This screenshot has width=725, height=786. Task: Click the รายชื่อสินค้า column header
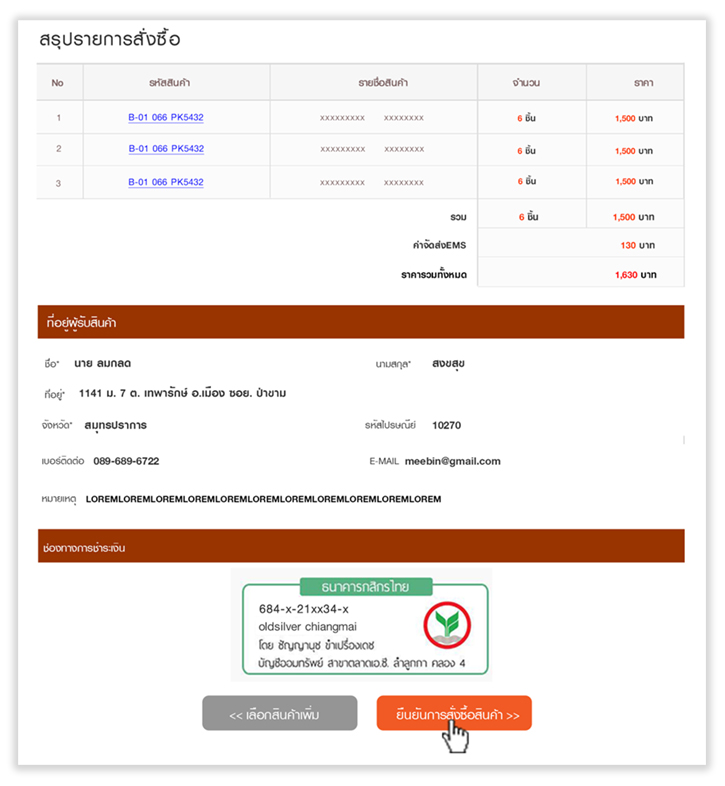[383, 83]
